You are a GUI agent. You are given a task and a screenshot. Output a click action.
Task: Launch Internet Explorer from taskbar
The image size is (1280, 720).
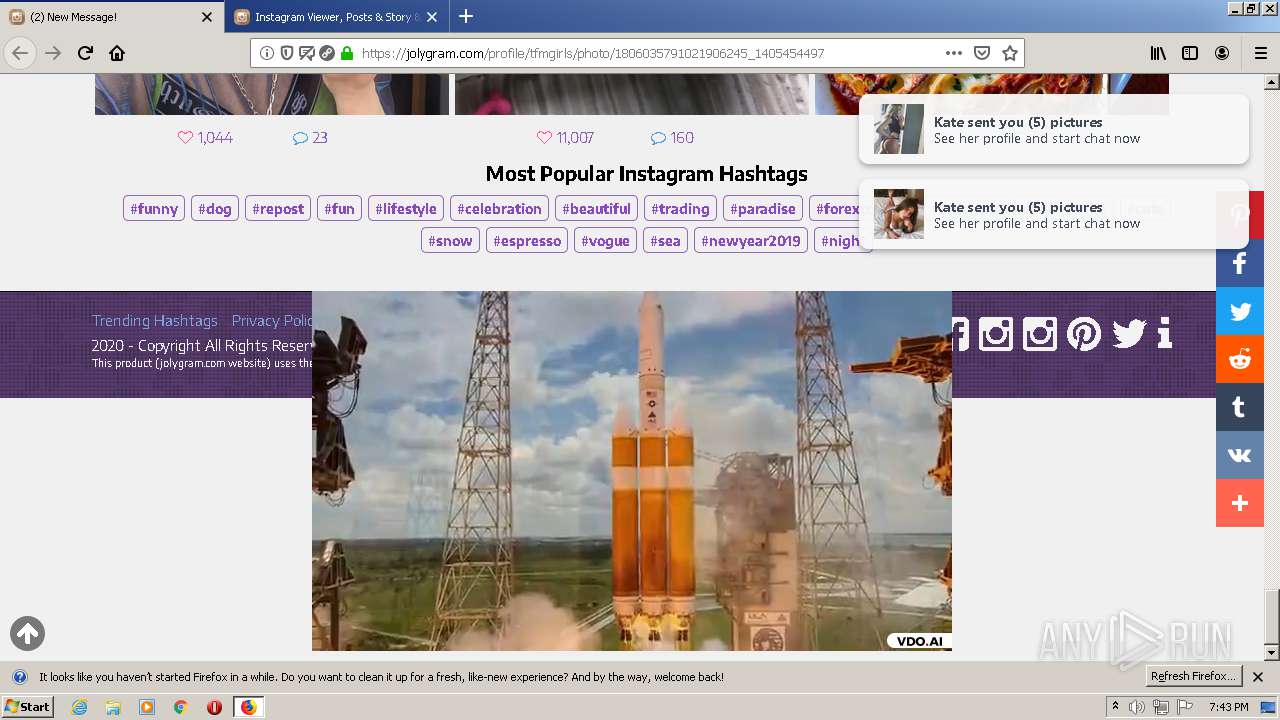pos(79,707)
